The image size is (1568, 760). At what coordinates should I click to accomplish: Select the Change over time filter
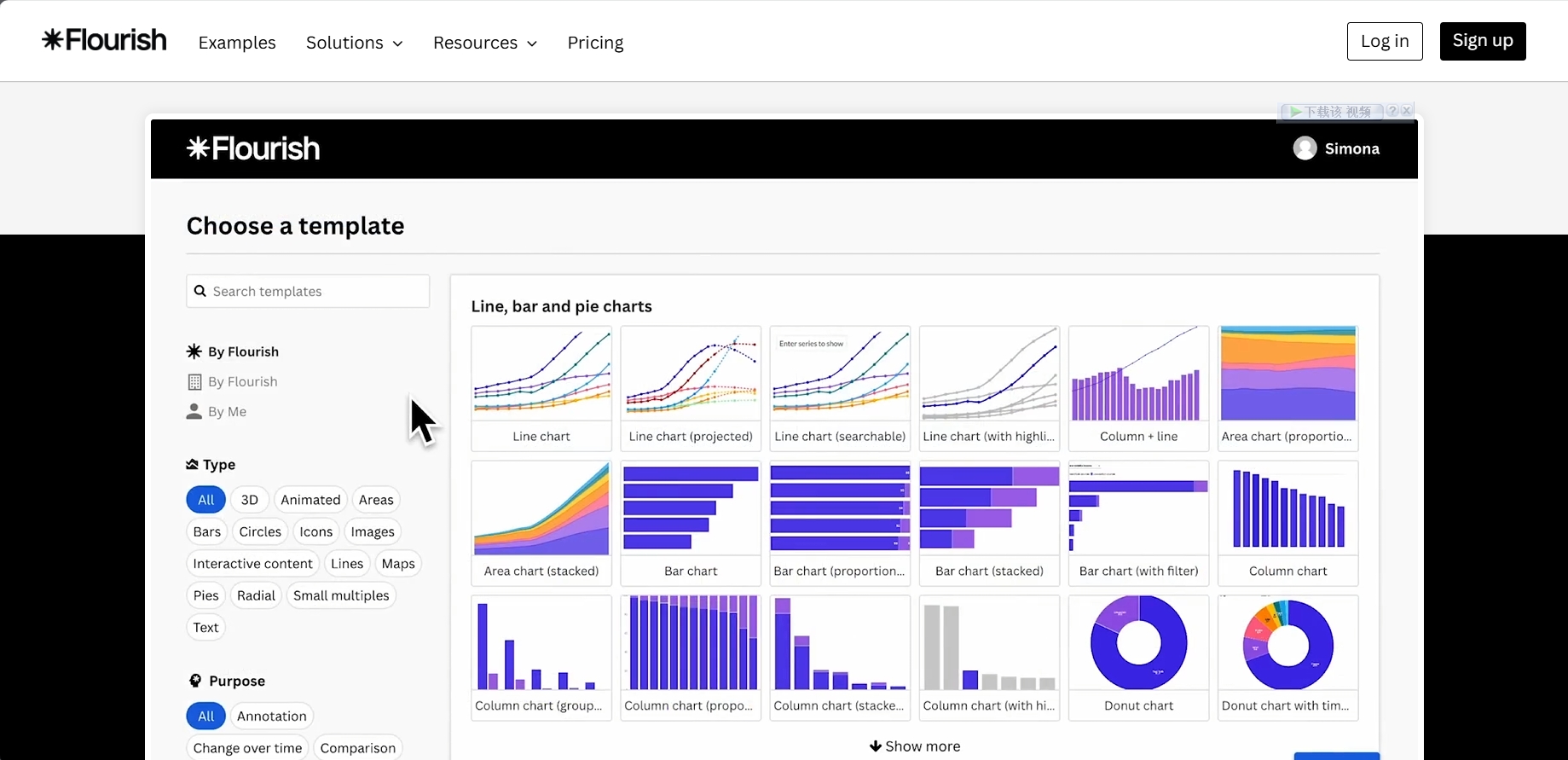[247, 748]
